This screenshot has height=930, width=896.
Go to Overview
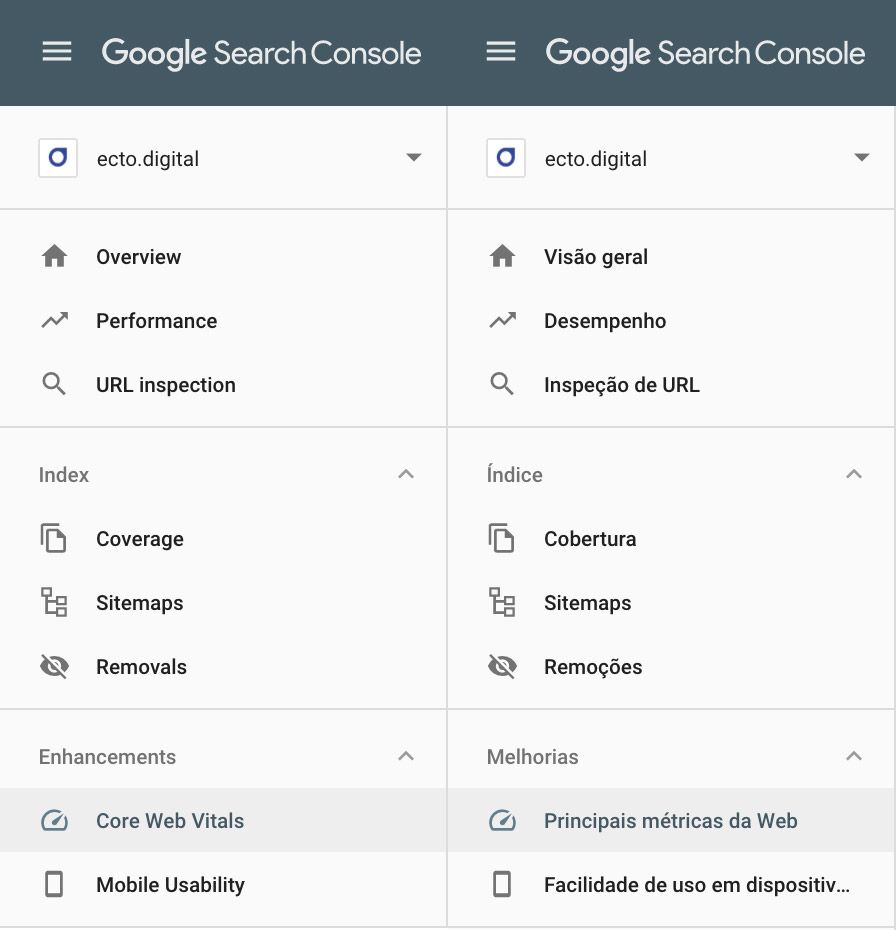point(138,257)
